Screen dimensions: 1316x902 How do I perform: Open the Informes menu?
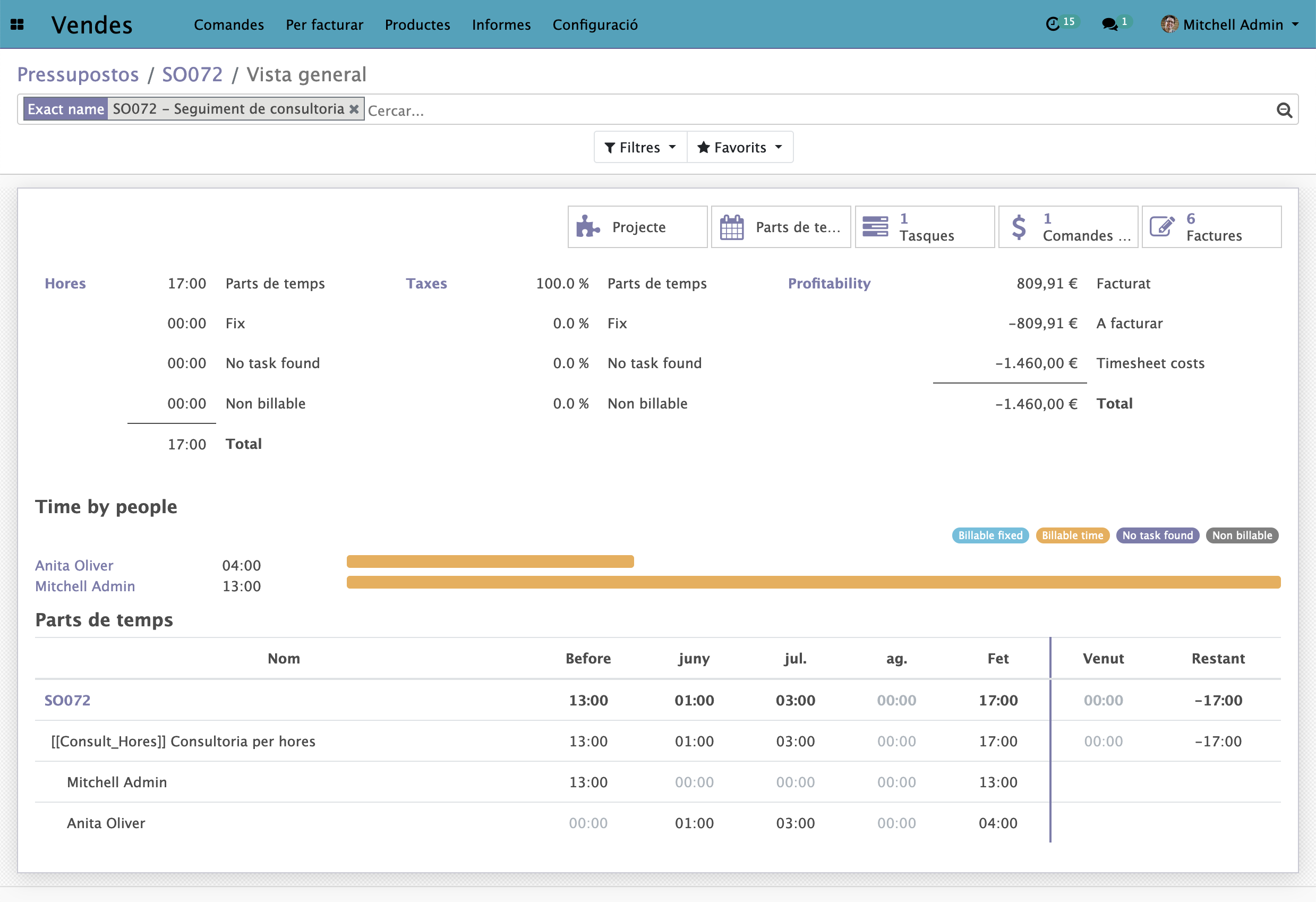pyautogui.click(x=501, y=24)
